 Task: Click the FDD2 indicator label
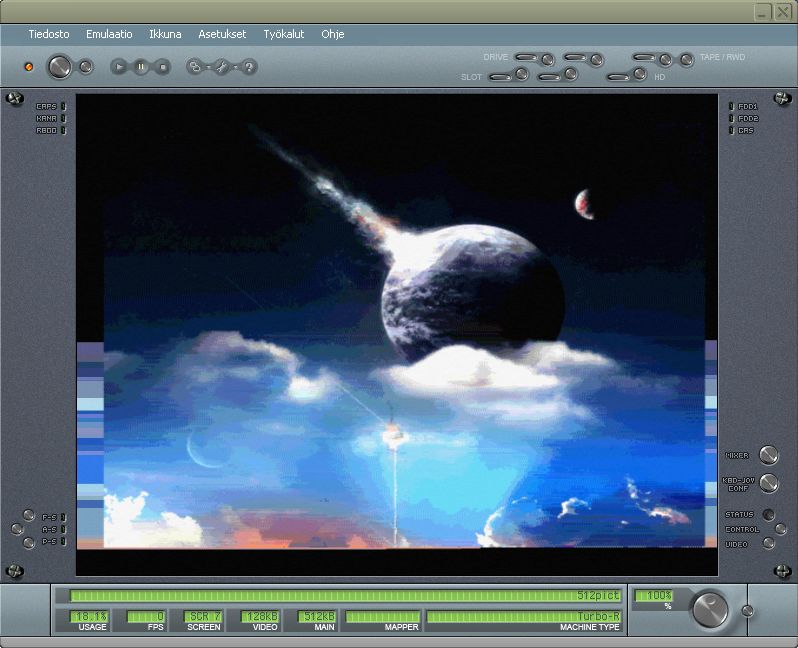[x=748, y=119]
